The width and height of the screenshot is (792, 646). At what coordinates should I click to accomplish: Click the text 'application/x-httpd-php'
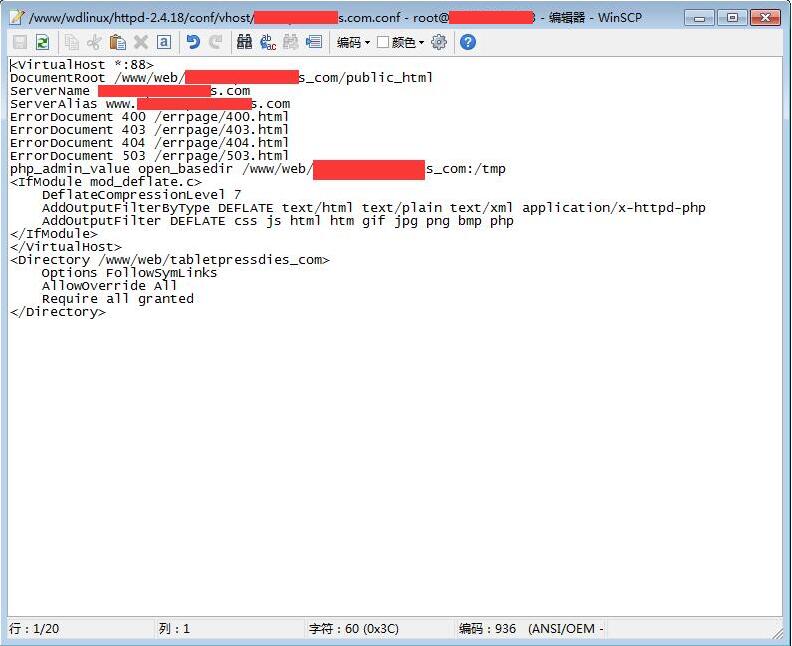click(x=614, y=208)
